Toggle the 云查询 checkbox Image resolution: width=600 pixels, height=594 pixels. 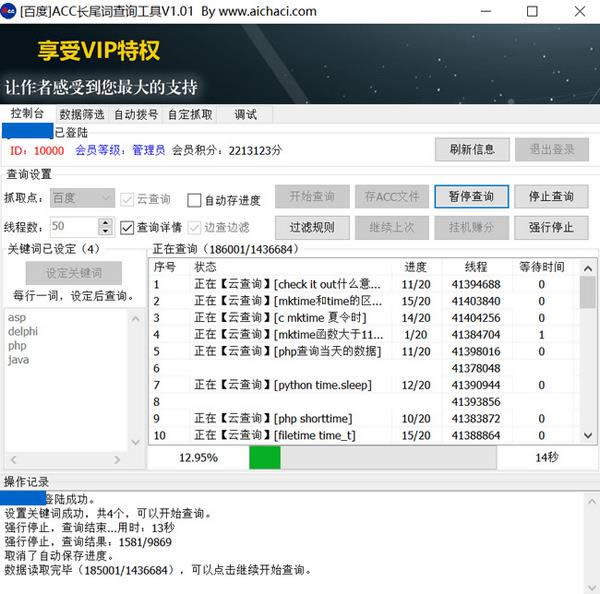tap(127, 199)
